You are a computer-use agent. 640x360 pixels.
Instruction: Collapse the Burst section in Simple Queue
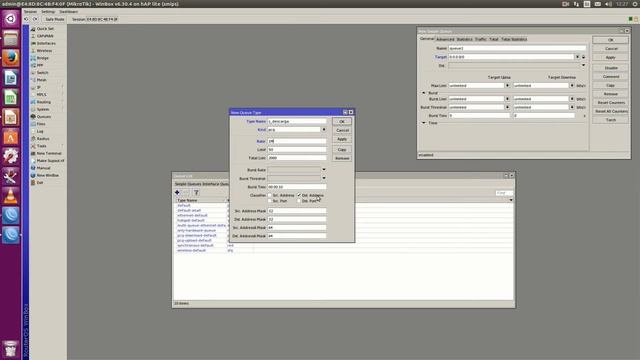(423, 93)
